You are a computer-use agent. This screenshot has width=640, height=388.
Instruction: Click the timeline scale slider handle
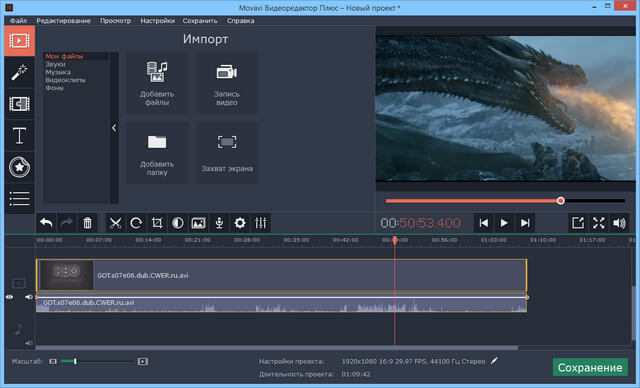point(75,361)
